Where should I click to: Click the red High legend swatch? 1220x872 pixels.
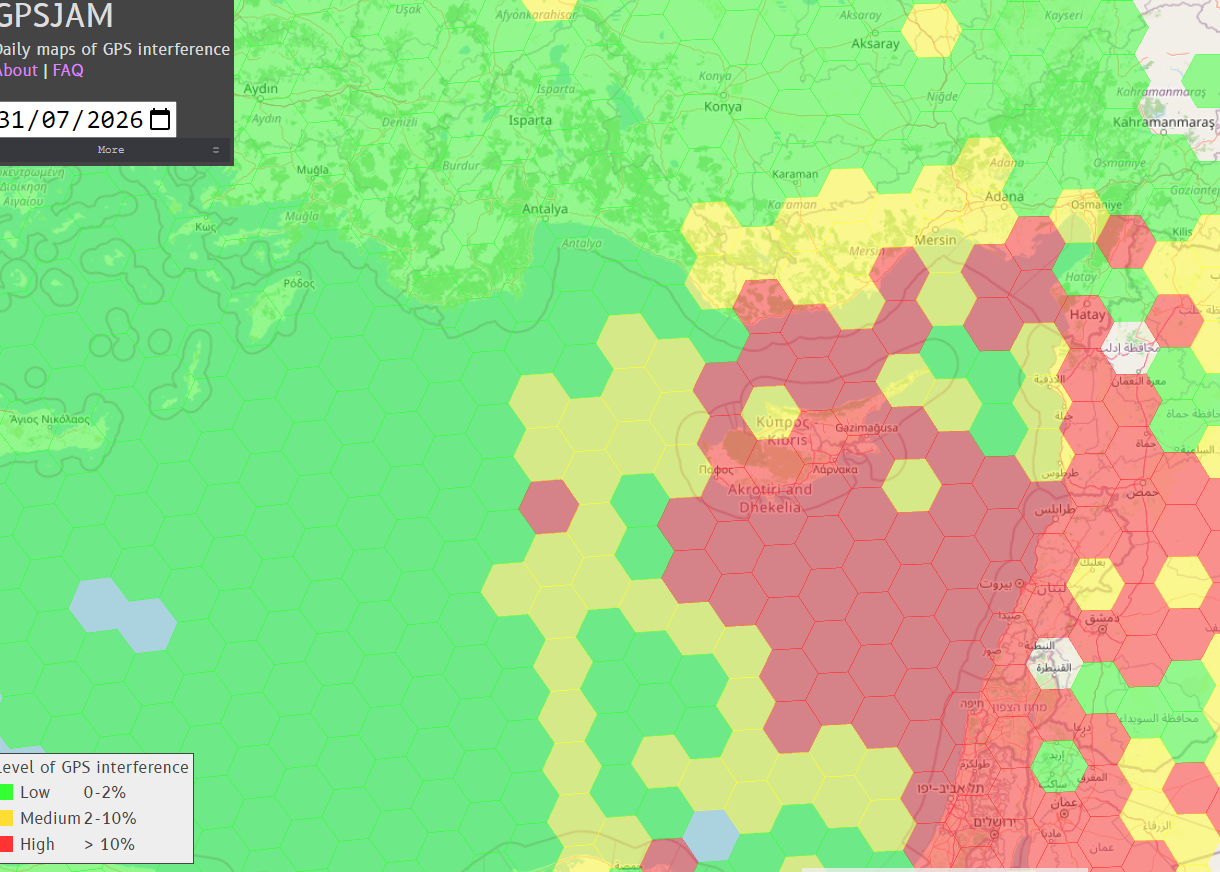pos(6,844)
